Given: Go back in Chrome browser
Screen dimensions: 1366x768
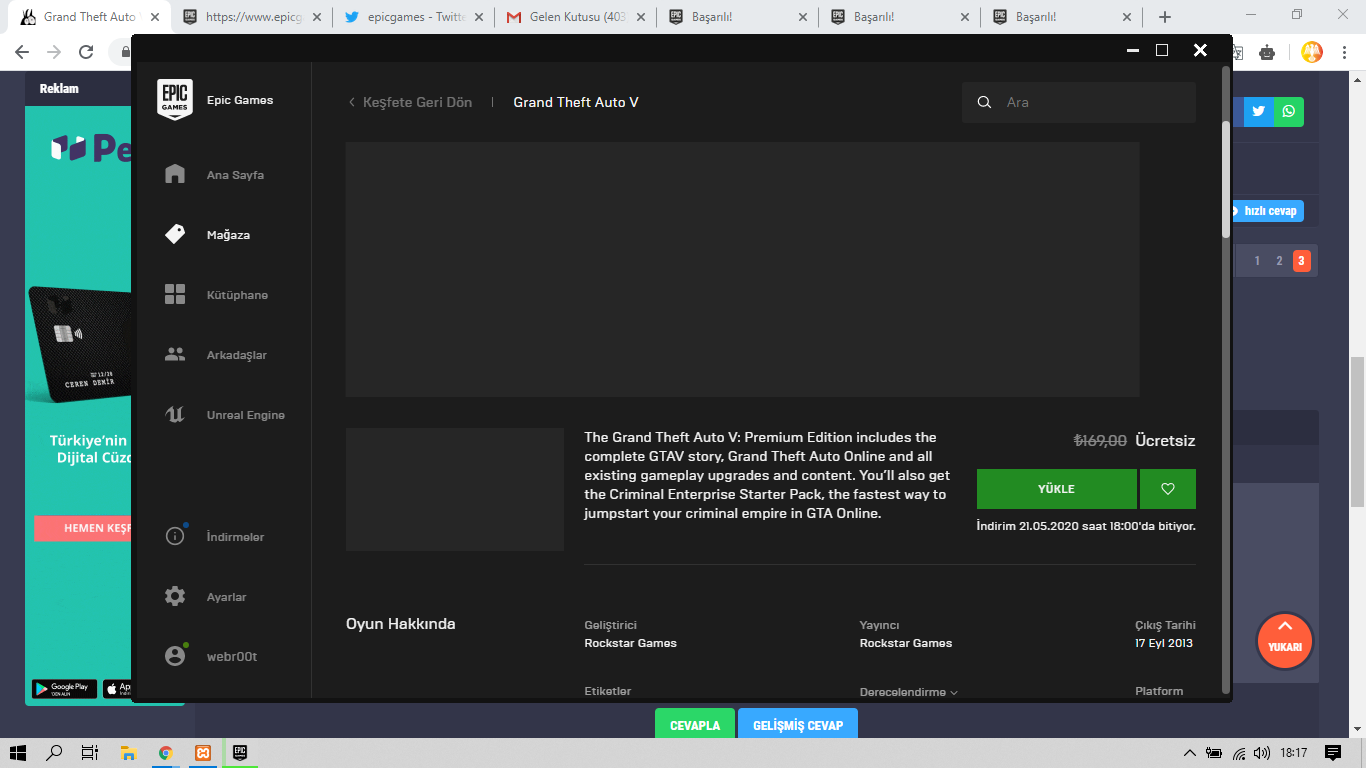Looking at the screenshot, I should coord(22,52).
